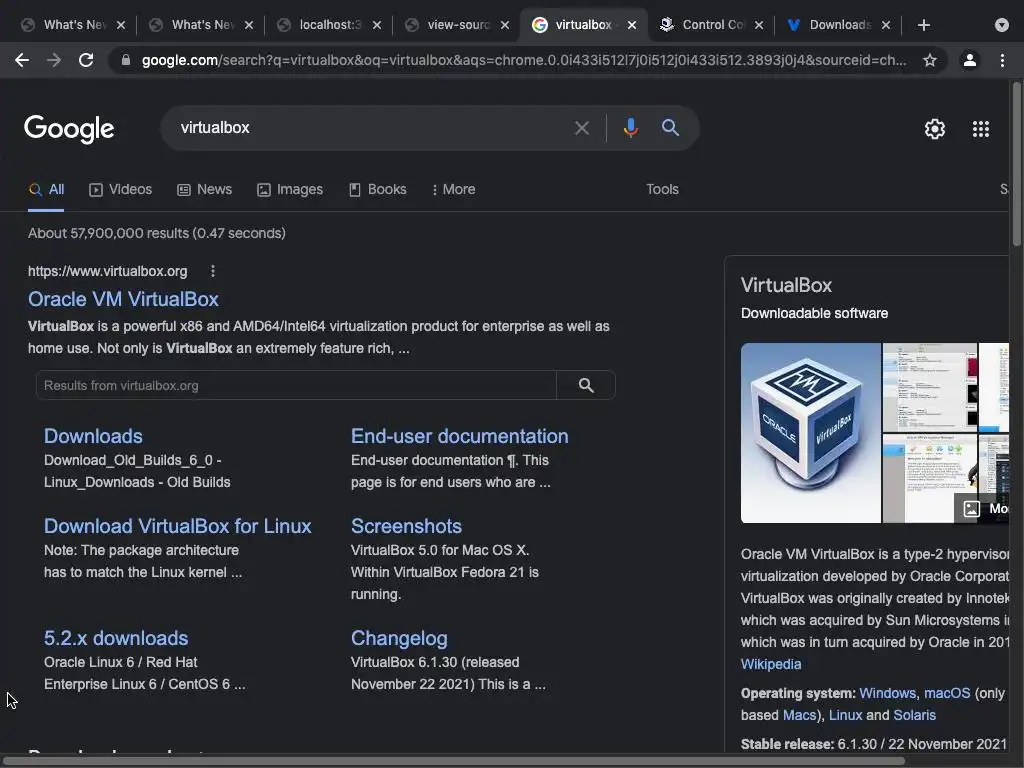Open the Chrome profile icon
This screenshot has height=768, width=1024.
pyautogui.click(x=969, y=60)
